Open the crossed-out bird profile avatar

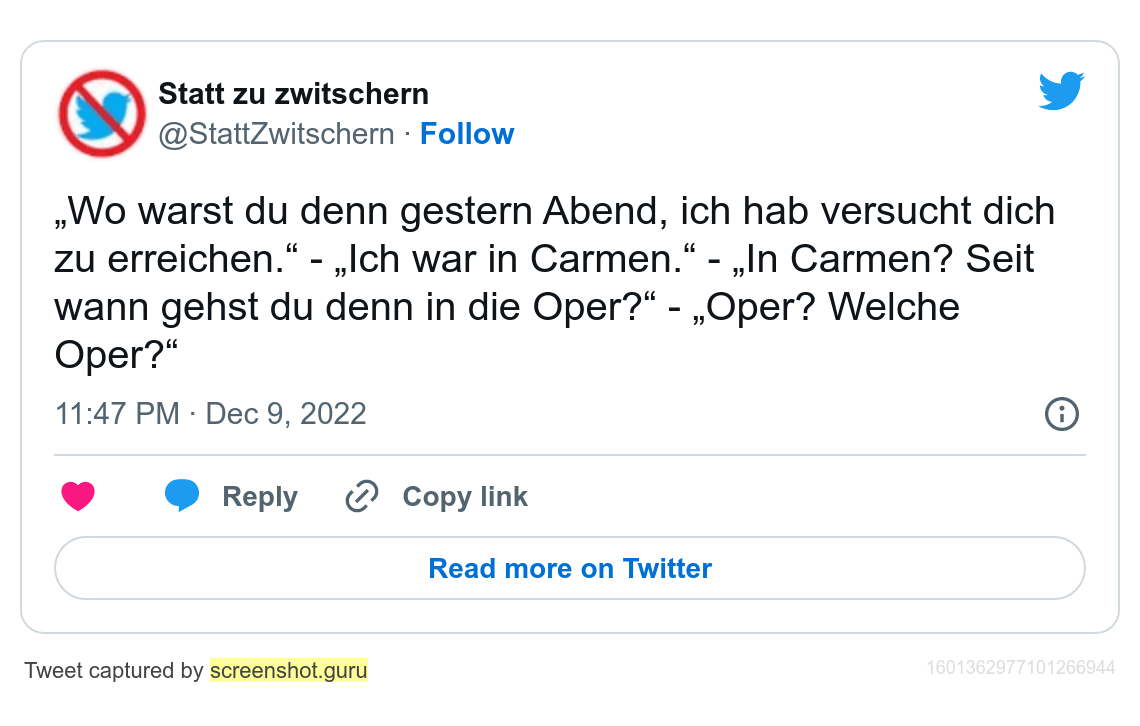(102, 113)
